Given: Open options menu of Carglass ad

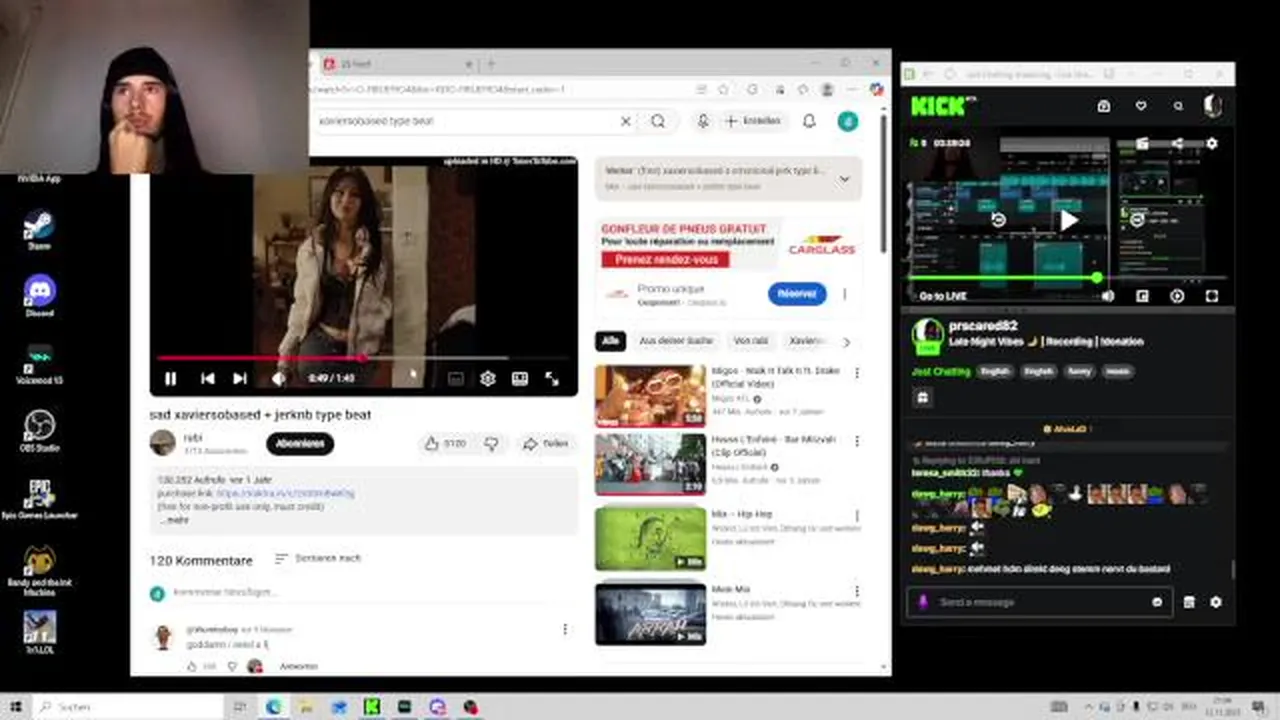Looking at the screenshot, I should coord(844,294).
